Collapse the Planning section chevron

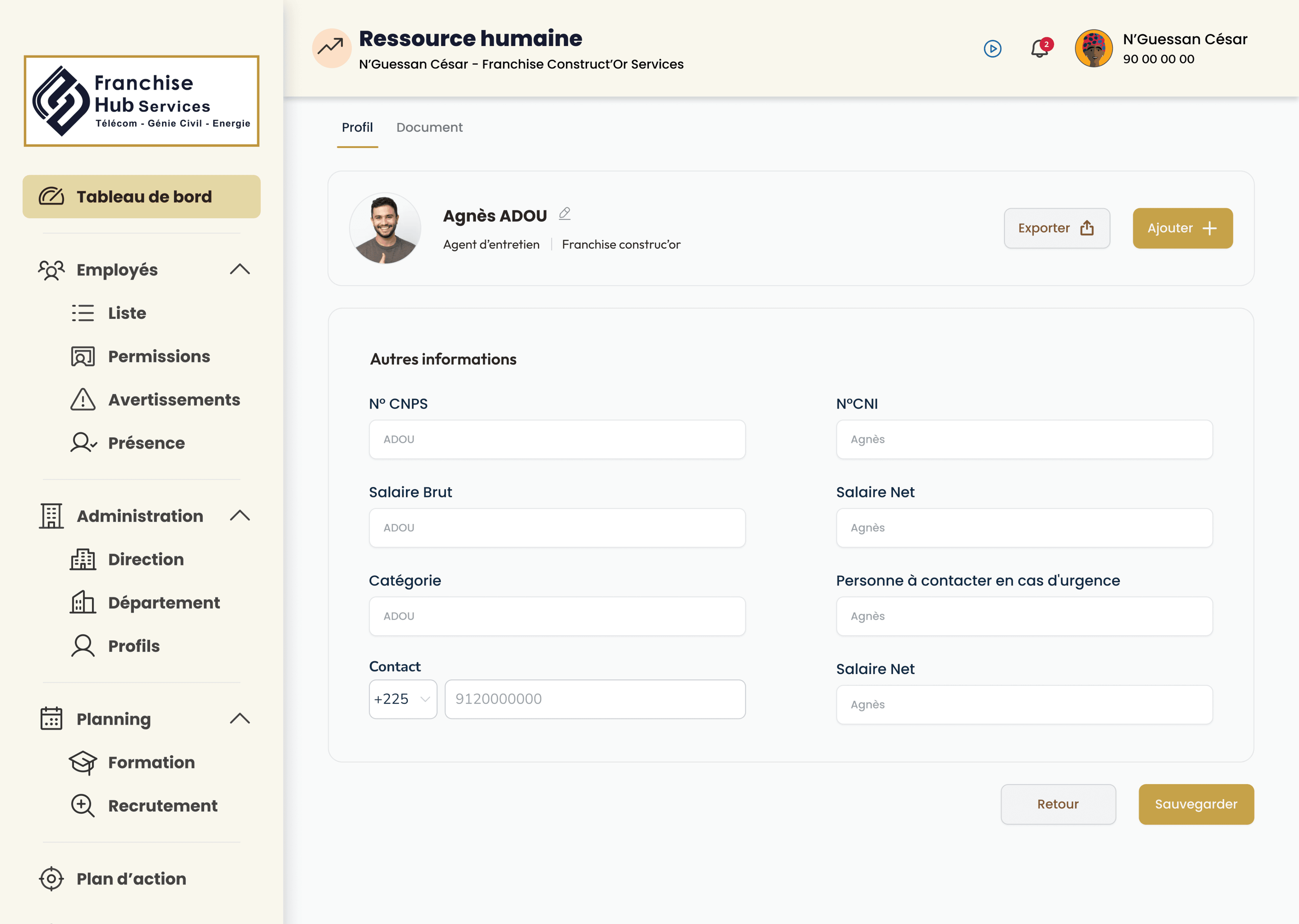coord(240,719)
